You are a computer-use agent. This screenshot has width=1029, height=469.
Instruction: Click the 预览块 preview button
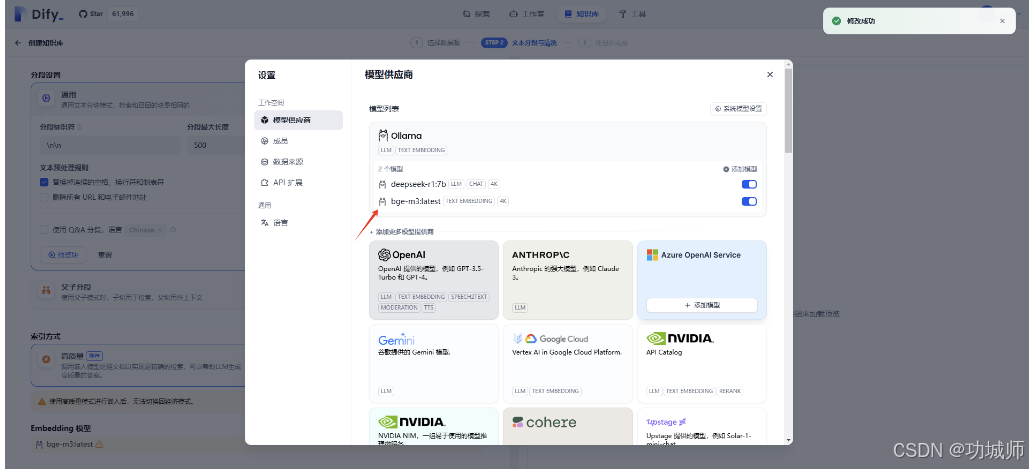coord(63,255)
